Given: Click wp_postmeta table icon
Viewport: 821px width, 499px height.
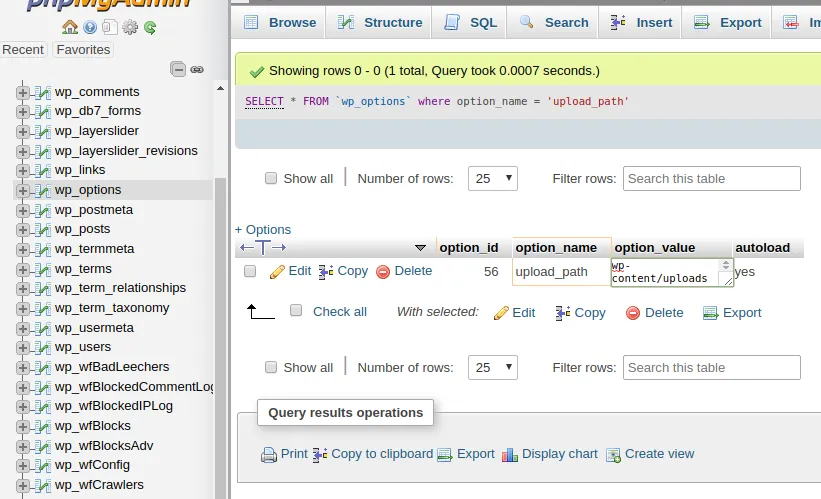Looking at the screenshot, I should click(x=43, y=210).
